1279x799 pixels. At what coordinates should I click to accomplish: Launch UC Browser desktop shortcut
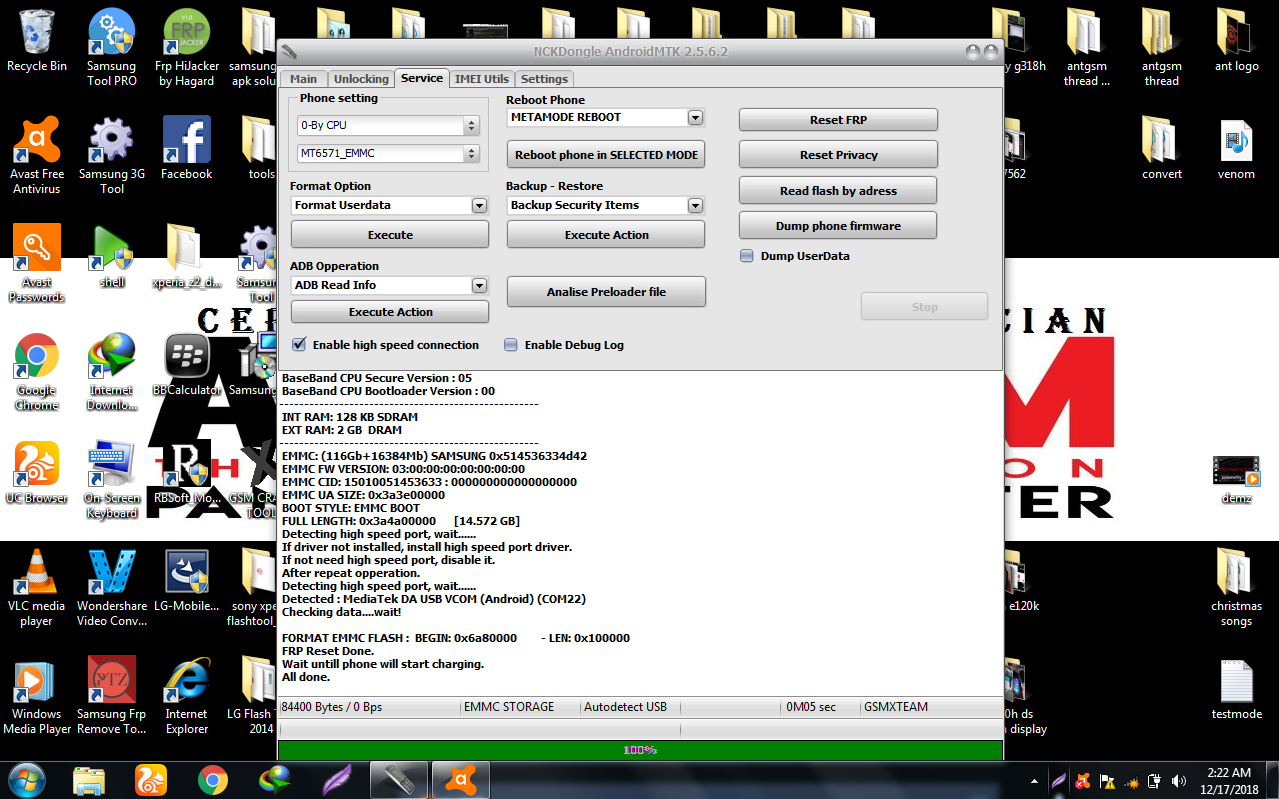pos(37,472)
